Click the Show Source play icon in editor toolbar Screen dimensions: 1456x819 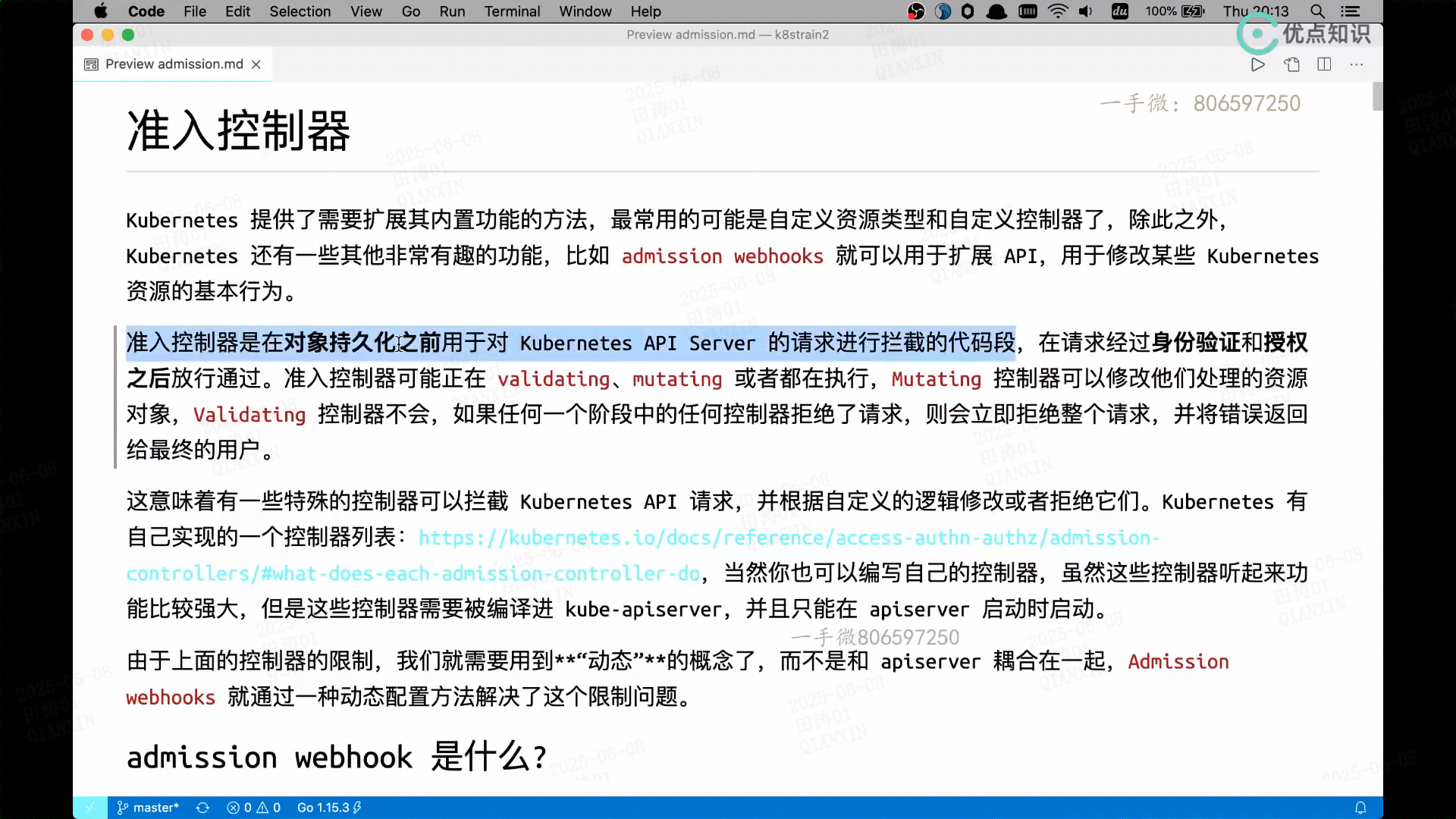tap(1257, 64)
